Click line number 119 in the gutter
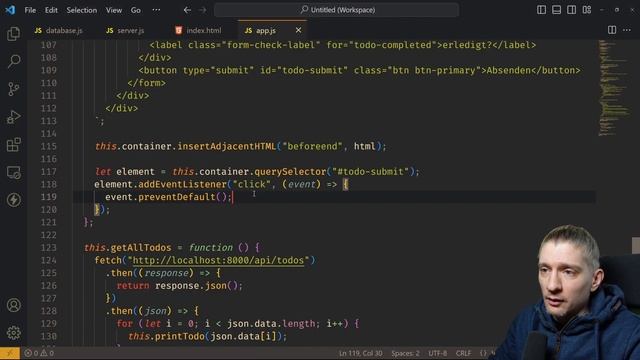 [x=49, y=197]
